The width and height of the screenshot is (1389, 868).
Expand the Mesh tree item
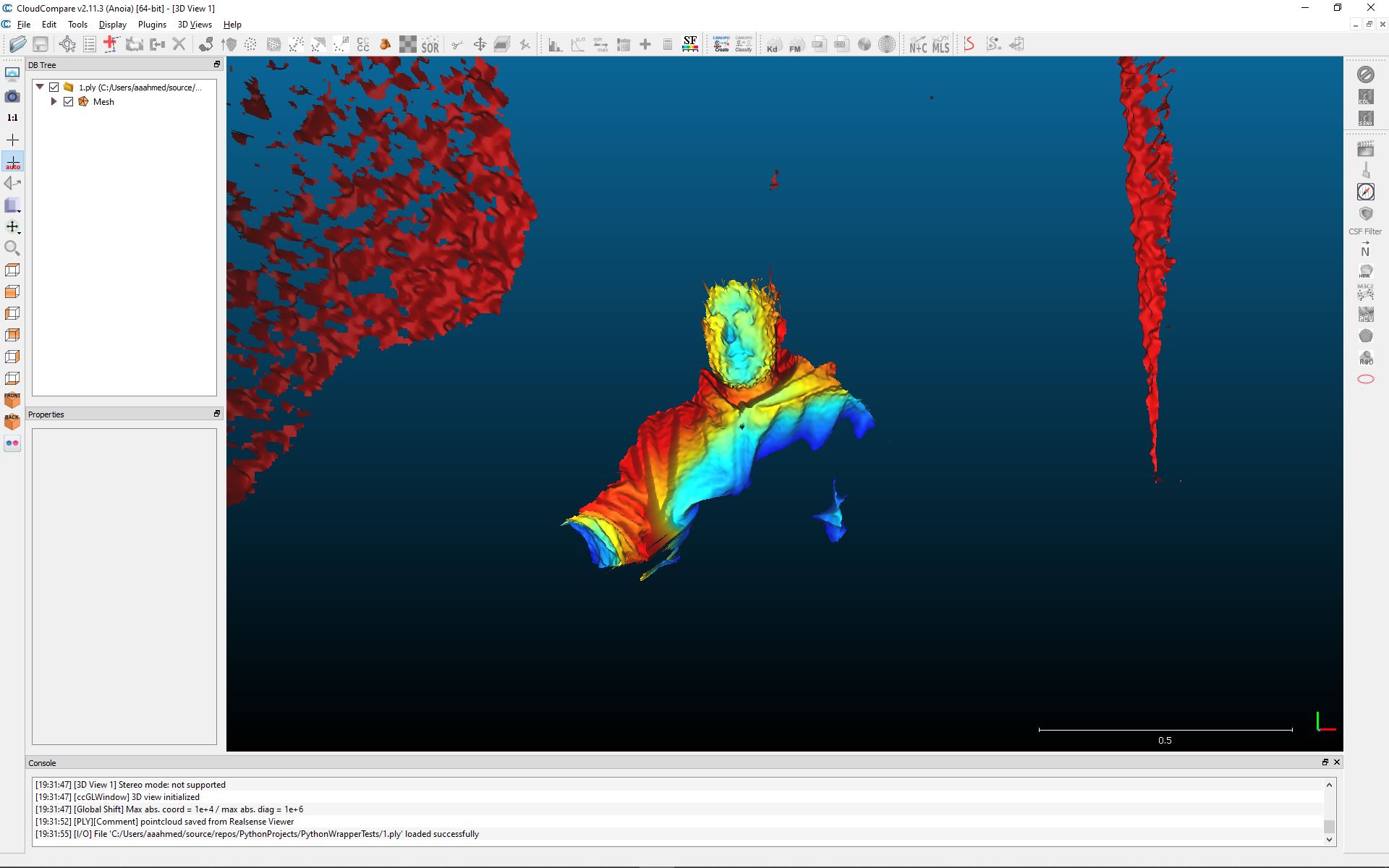point(54,102)
